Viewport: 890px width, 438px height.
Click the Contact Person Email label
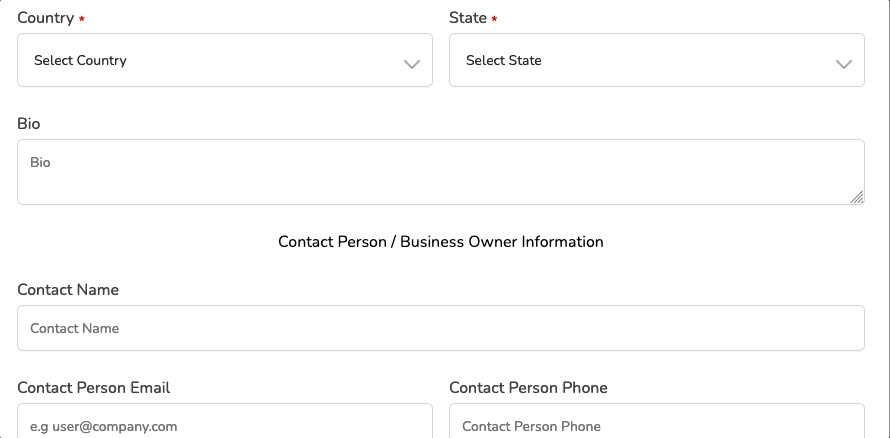coord(94,388)
